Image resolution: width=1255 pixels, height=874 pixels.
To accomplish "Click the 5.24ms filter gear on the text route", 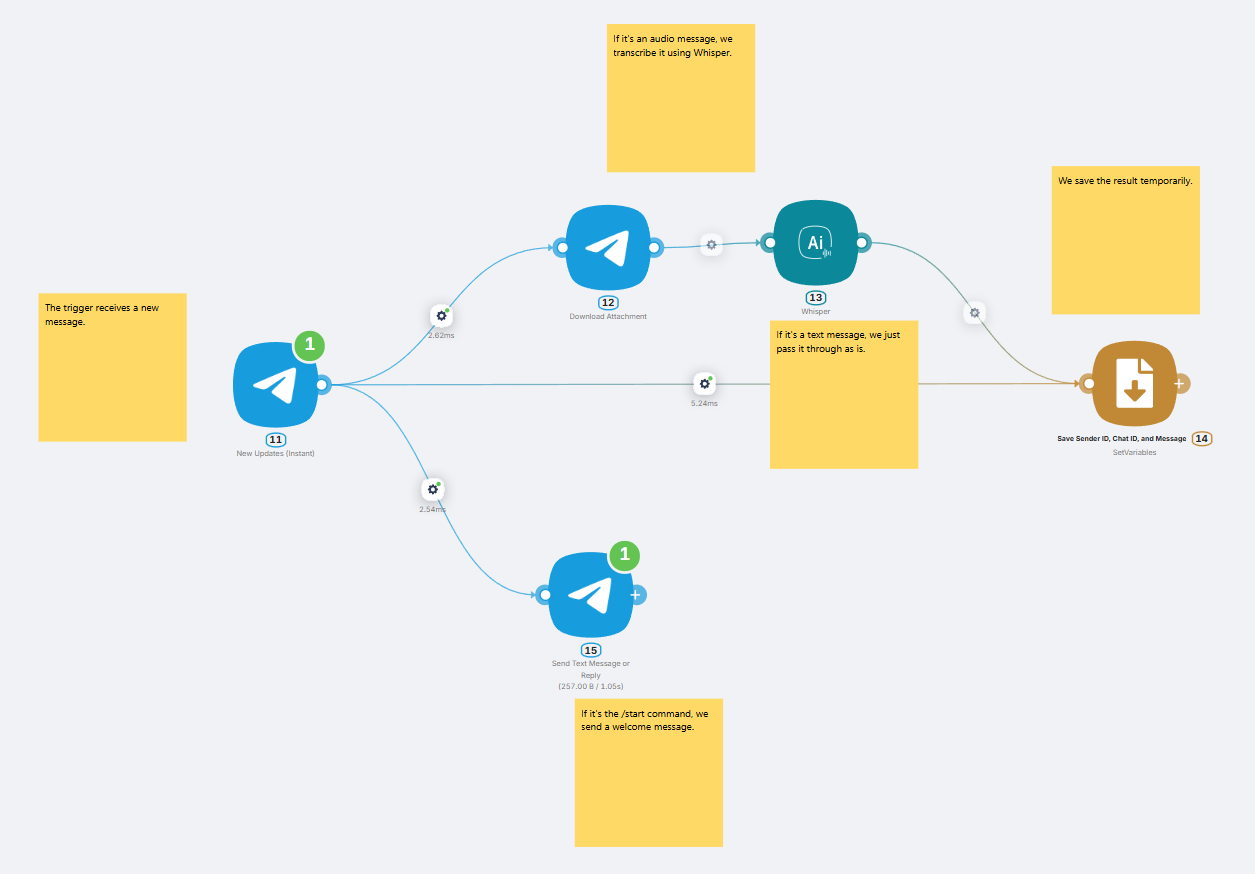I will coord(705,383).
